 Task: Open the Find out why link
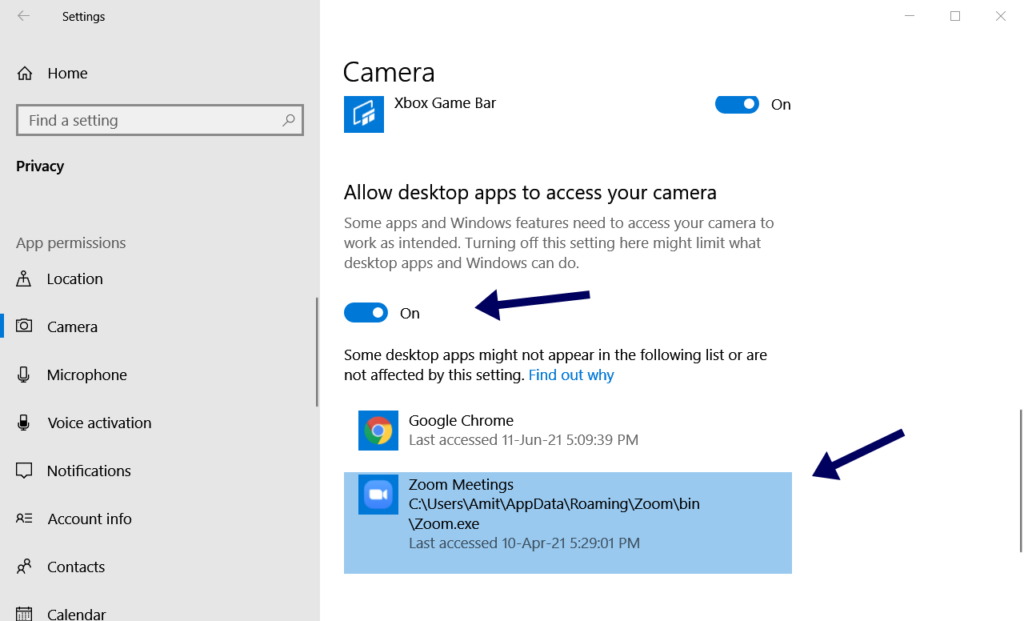[x=571, y=374]
